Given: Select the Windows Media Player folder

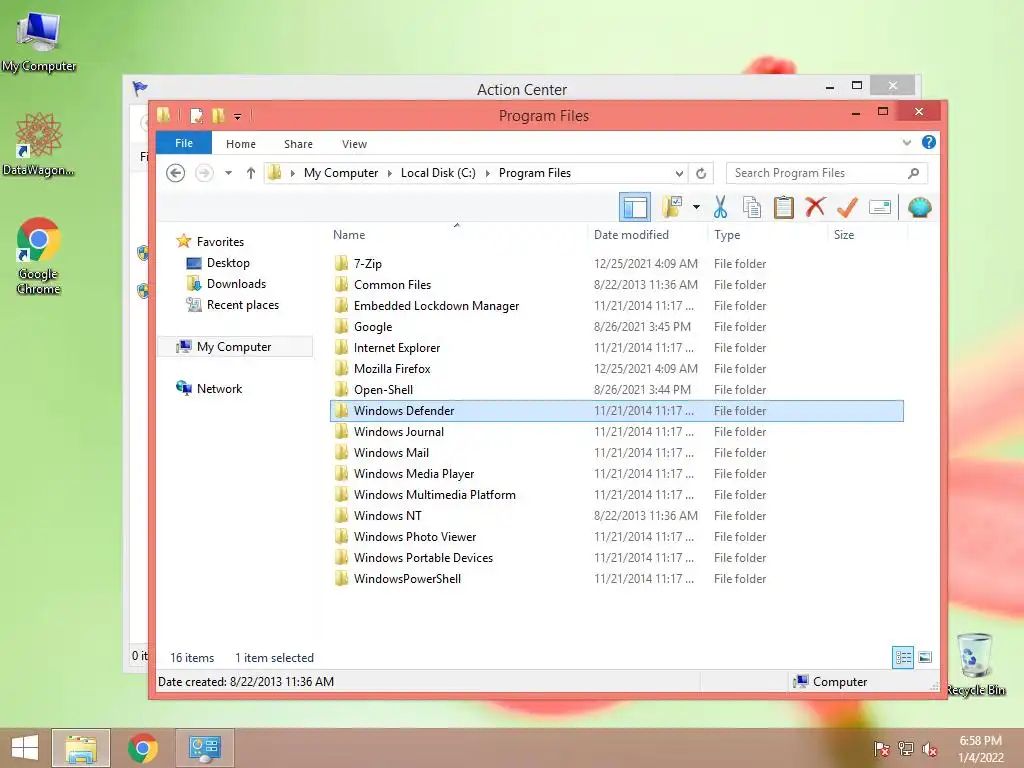Looking at the screenshot, I should coord(616,473).
